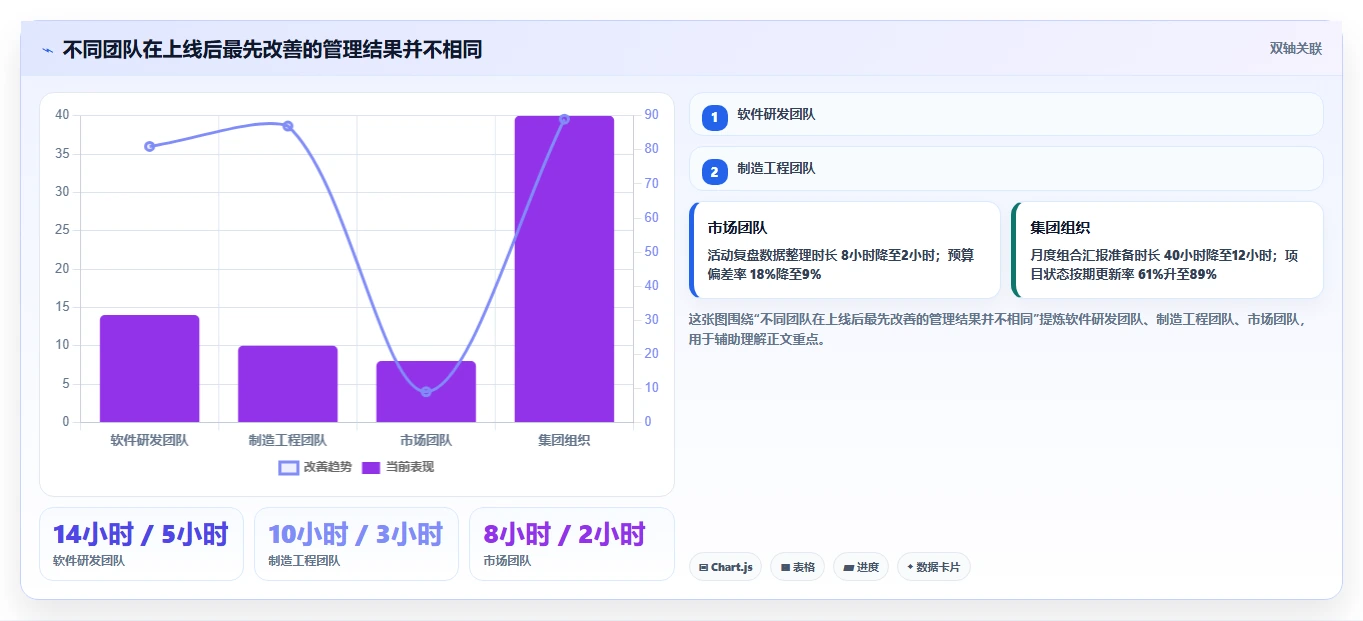Click the line data point above 制造工程团队
Viewport: 1363px width, 621px height.
pyautogui.click(x=288, y=126)
